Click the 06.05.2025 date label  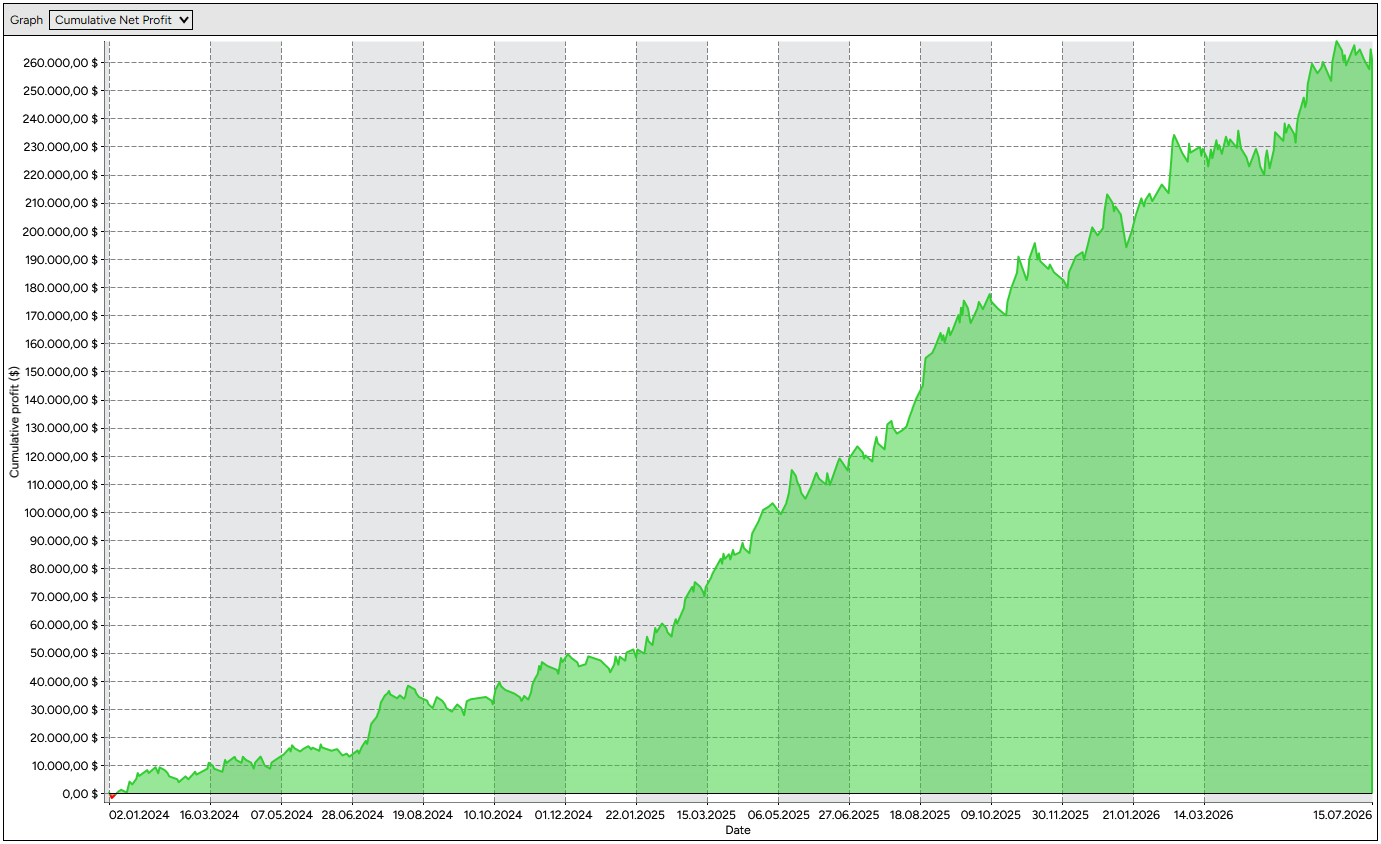778,815
